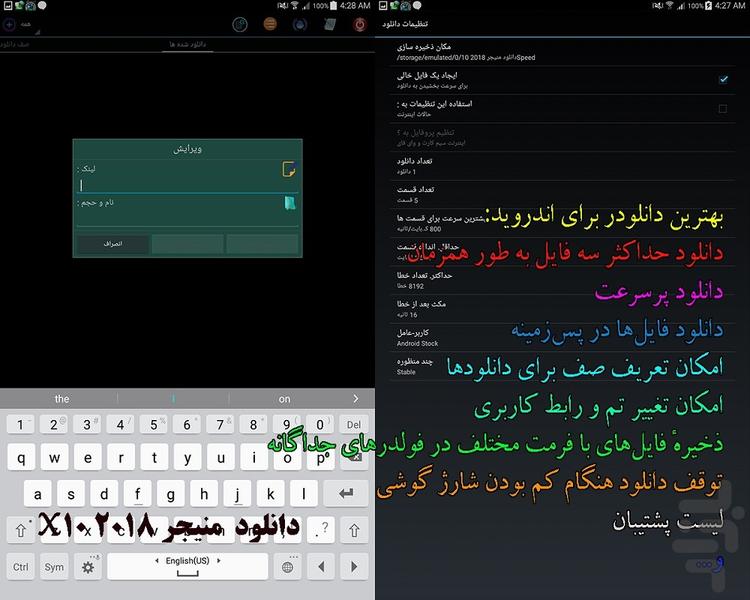Image resolution: width=750 pixels, height=600 pixels.
Task: Tap the right Shift key
Action: 354,530
